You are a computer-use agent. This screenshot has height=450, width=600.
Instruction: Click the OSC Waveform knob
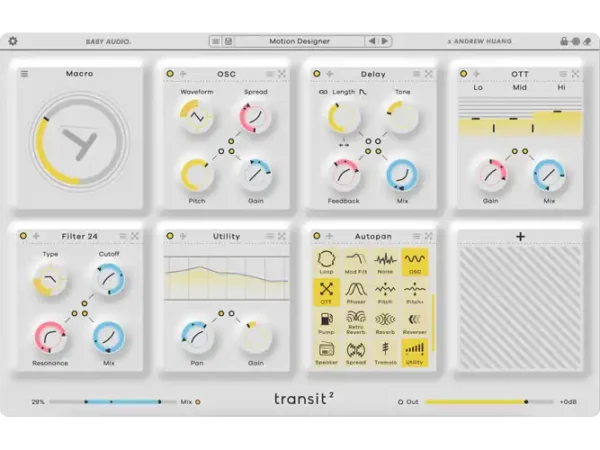coord(197,117)
